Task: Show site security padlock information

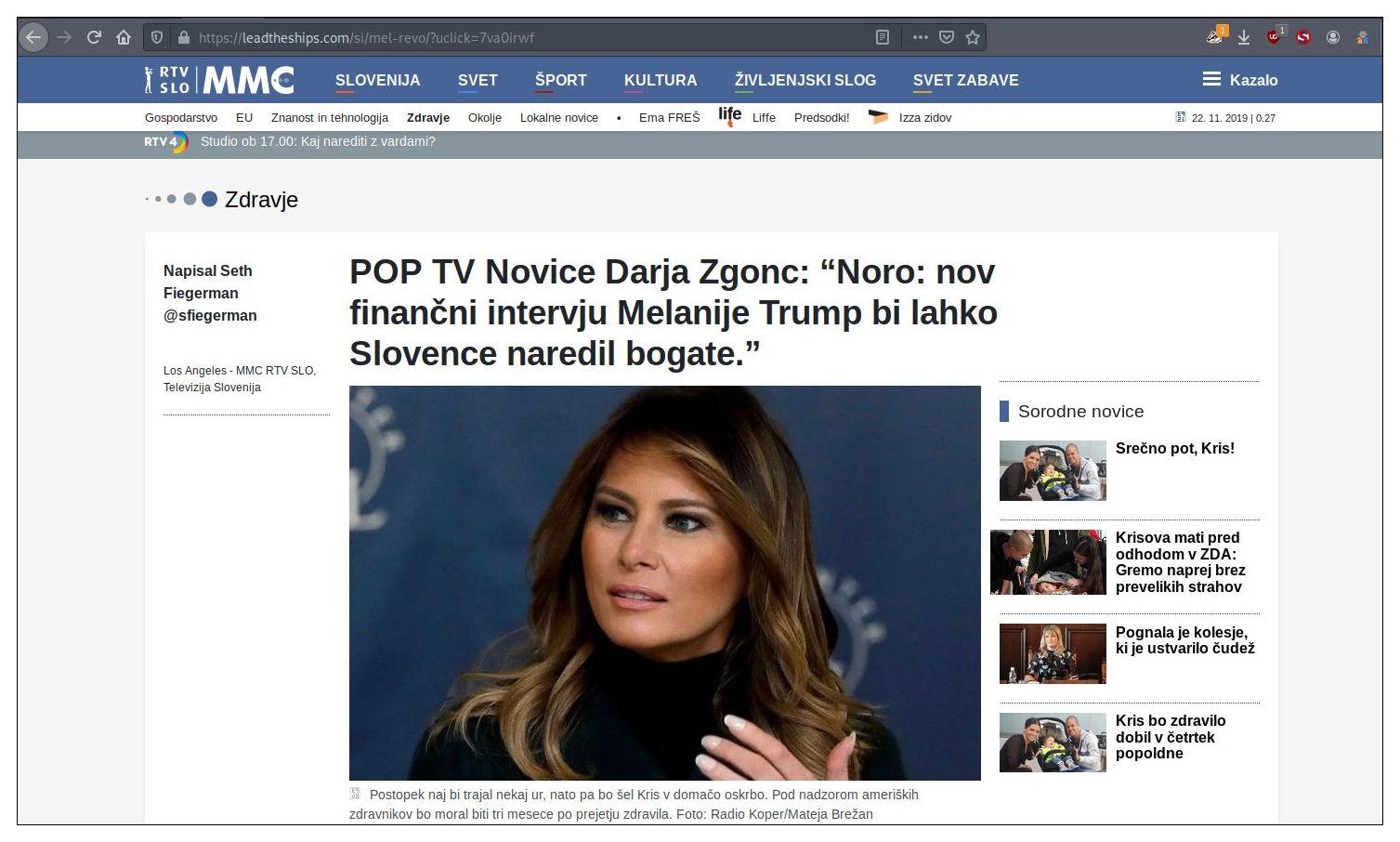Action: click(183, 37)
